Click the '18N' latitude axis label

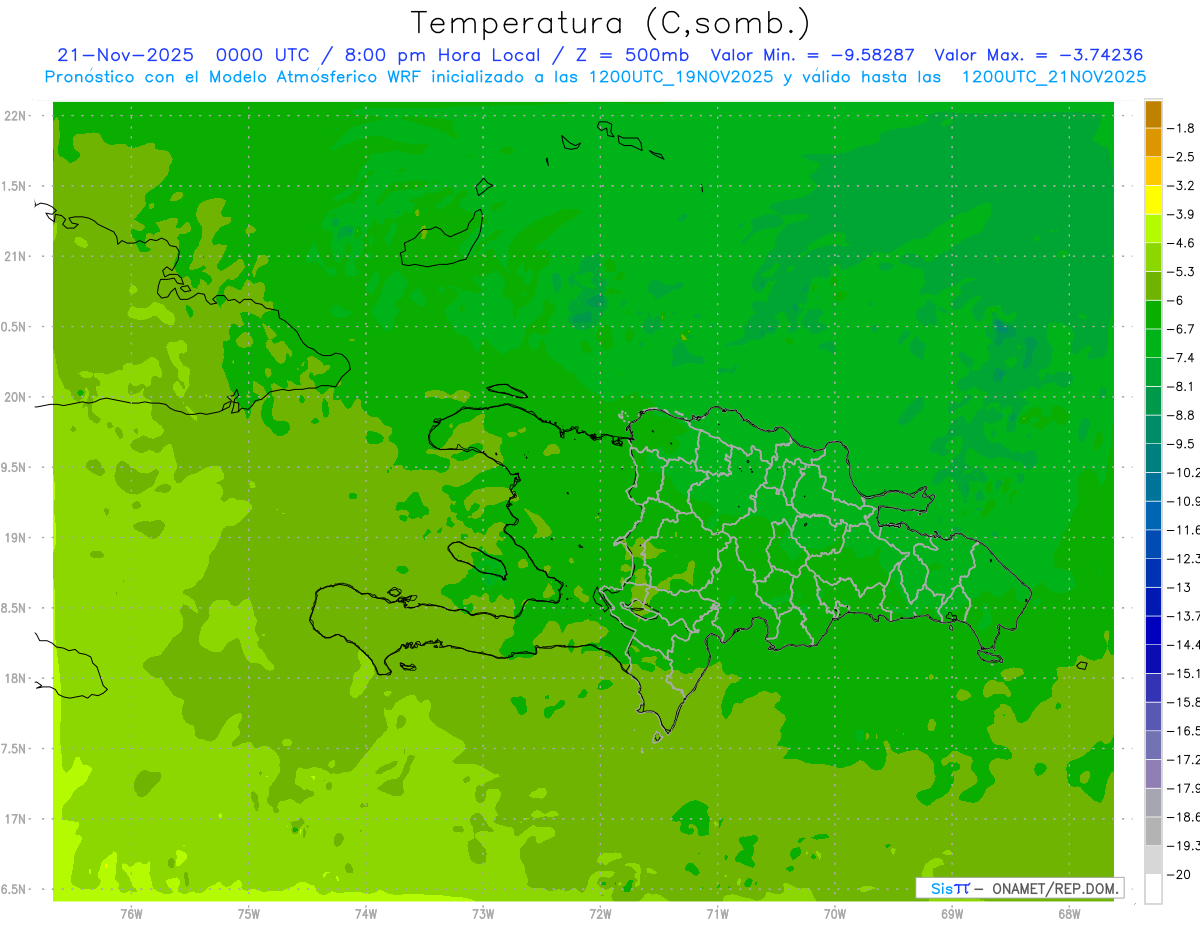[x=15, y=678]
